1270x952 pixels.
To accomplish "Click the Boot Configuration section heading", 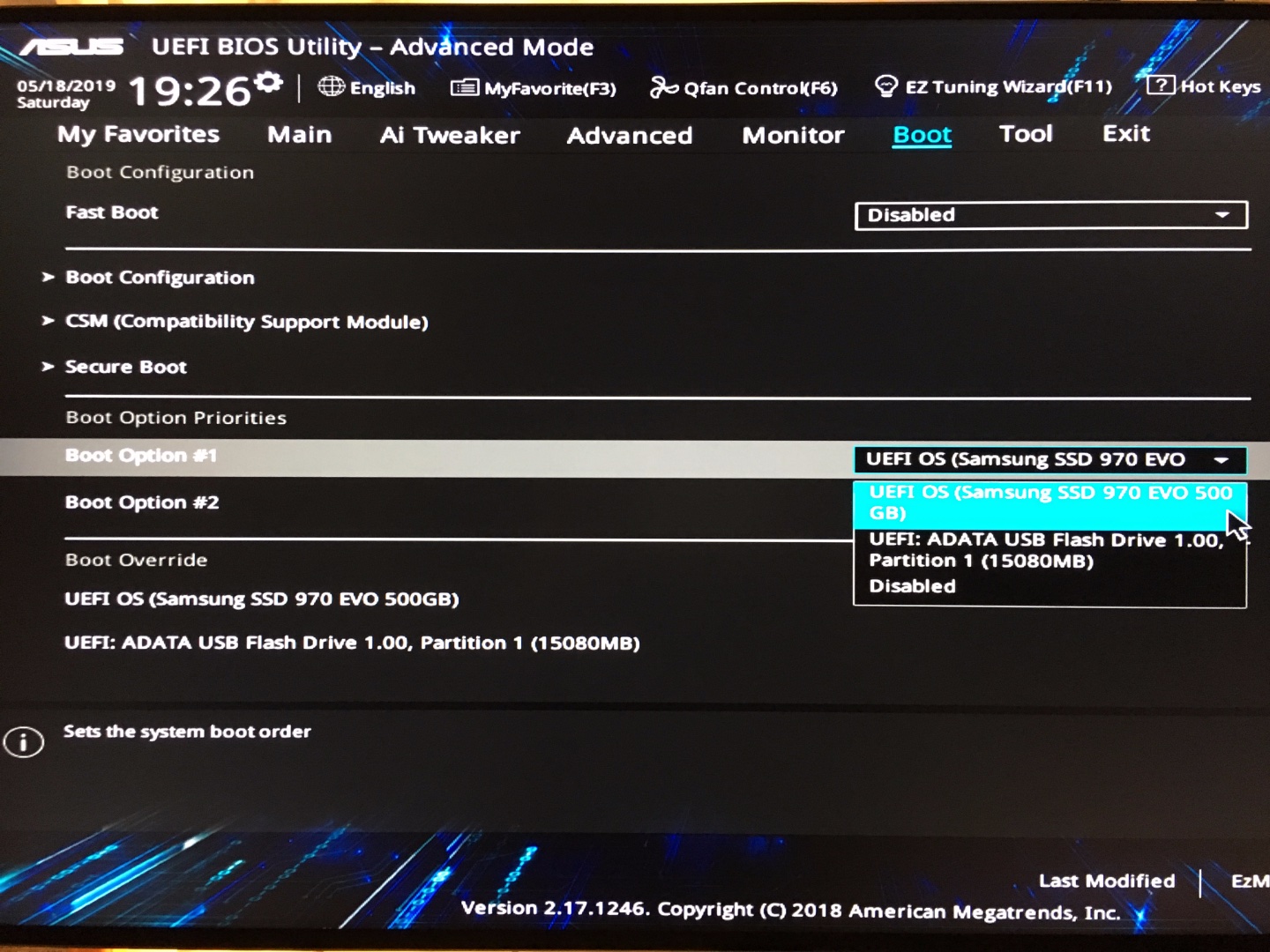I will click(161, 173).
